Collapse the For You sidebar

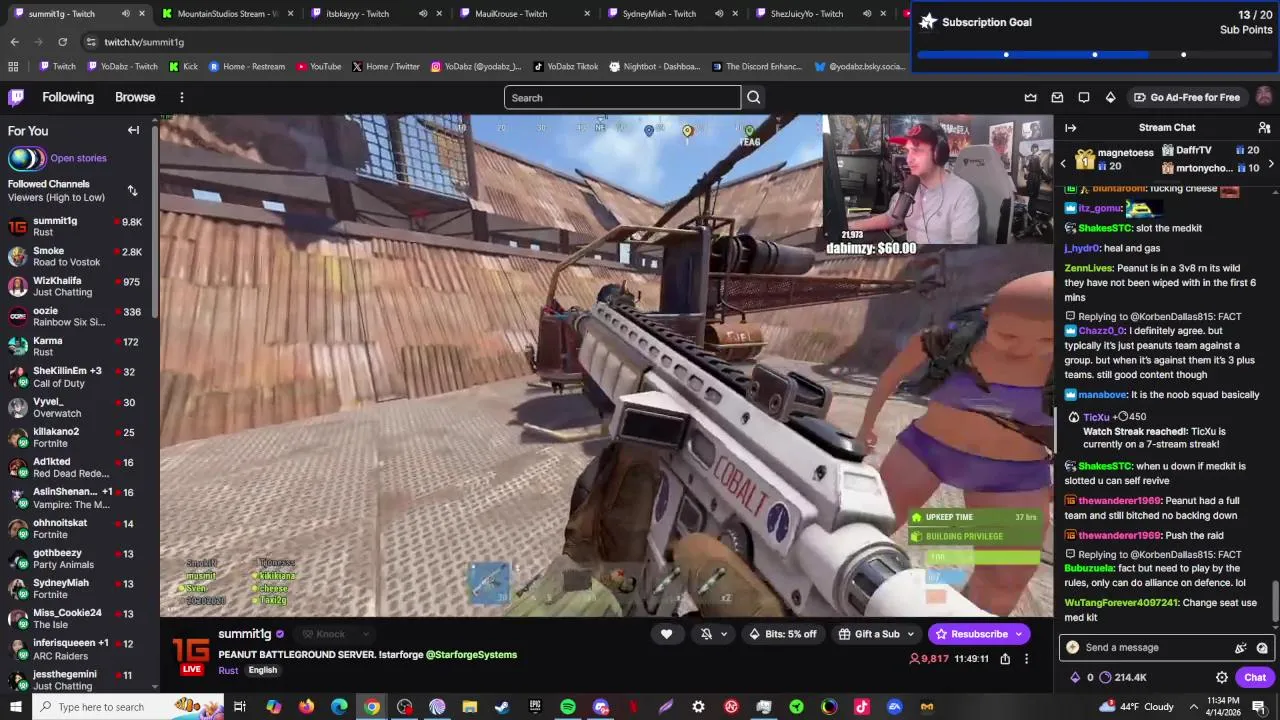[x=133, y=130]
